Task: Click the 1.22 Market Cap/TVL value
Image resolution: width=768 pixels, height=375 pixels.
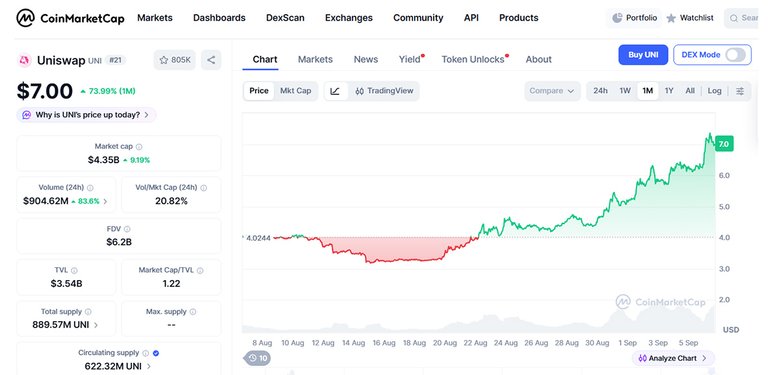Action: click(171, 283)
